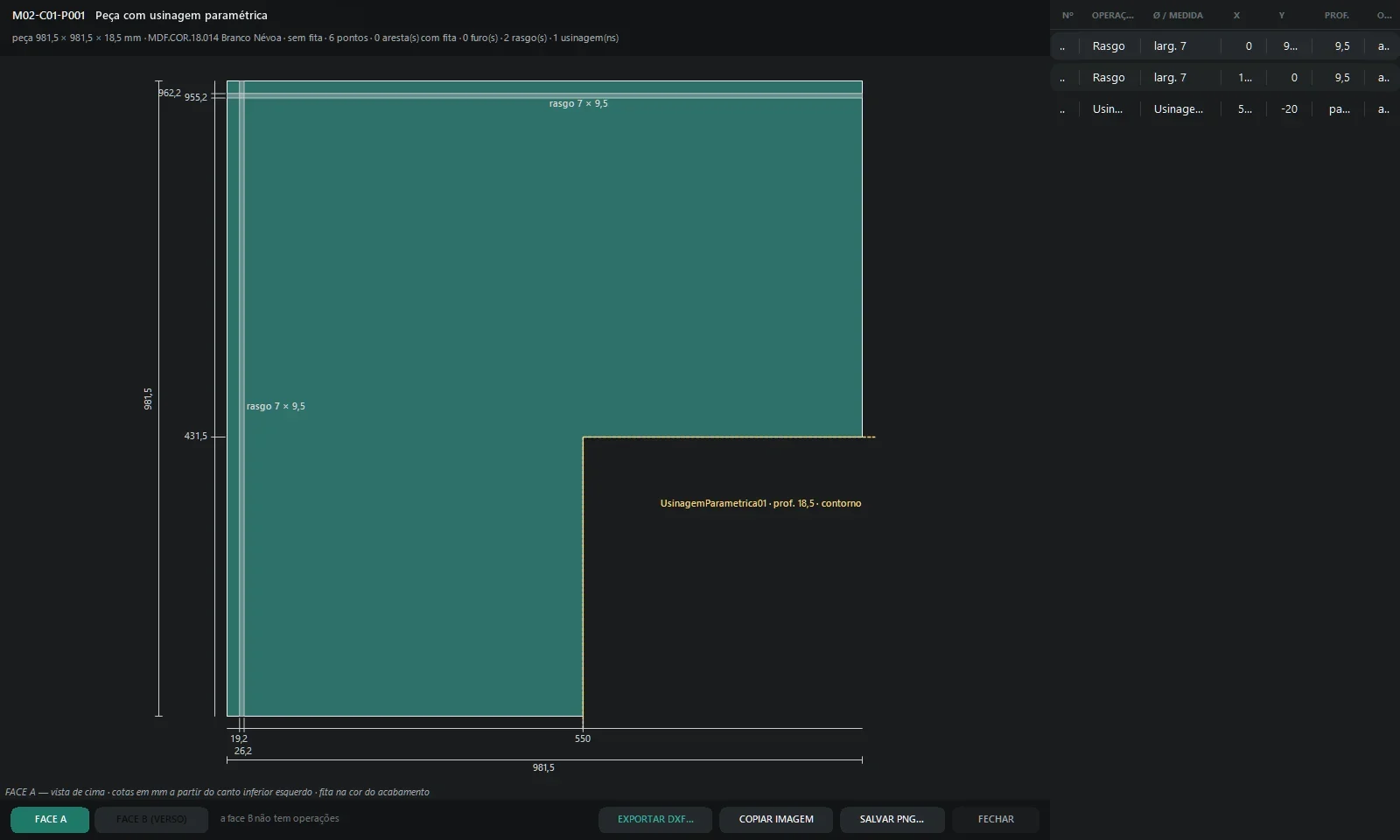The height and width of the screenshot is (840, 1400).
Task: Click the horizontal '981,5' width dimension
Action: (x=543, y=768)
